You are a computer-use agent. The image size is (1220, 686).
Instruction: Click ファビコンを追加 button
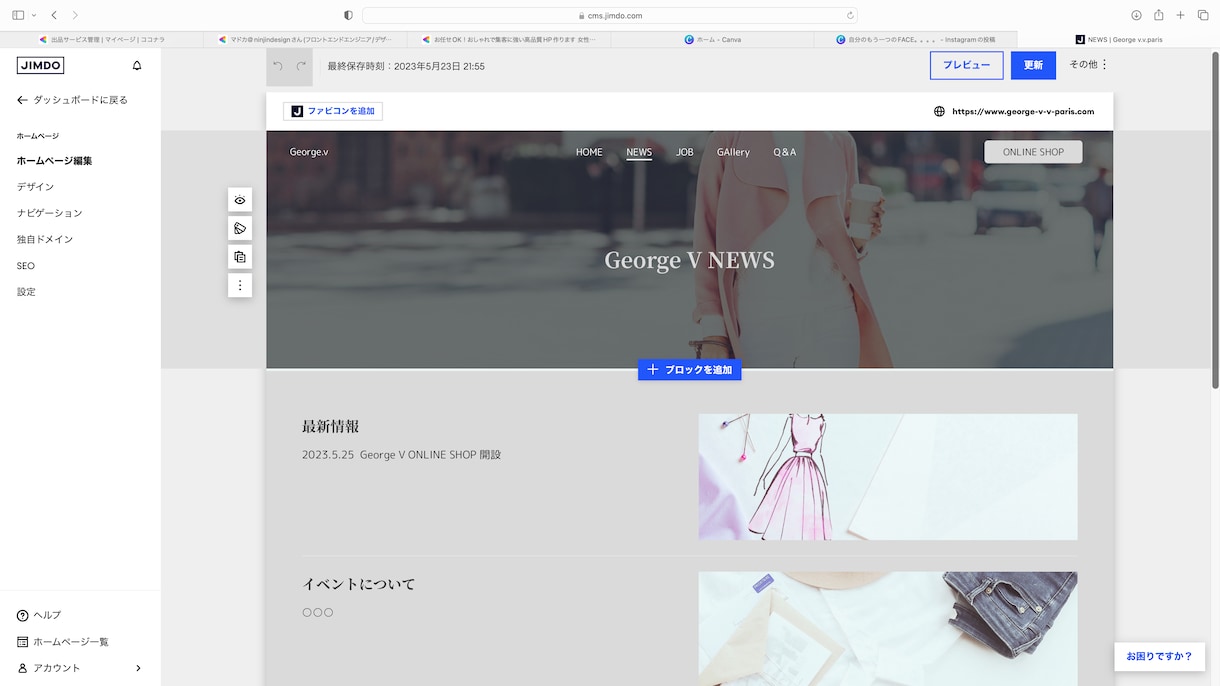[x=333, y=111]
